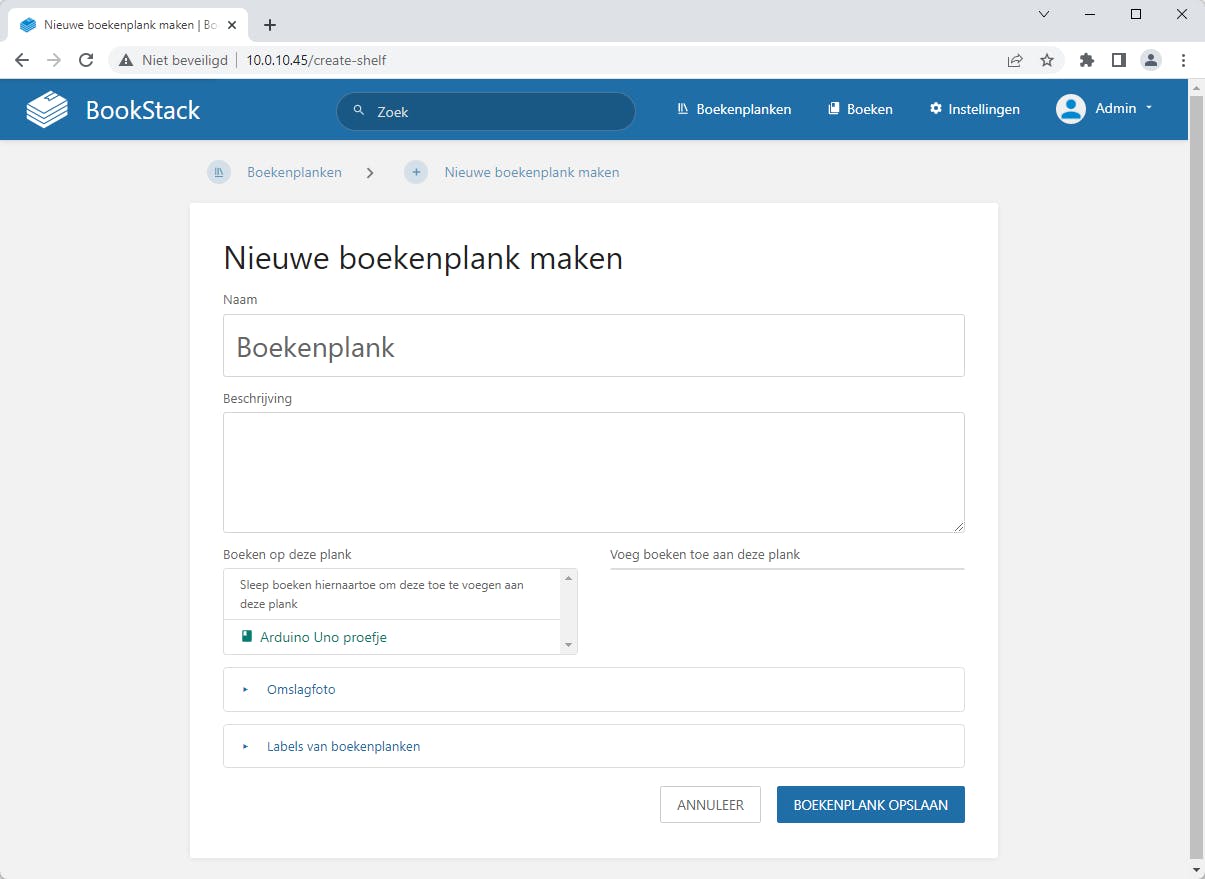This screenshot has width=1205, height=879.
Task: Click the page vertical scrollbar
Action: 1196,478
